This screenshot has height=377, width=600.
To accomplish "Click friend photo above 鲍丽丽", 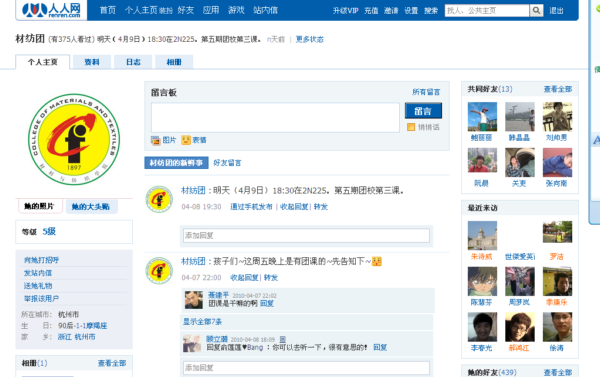I will click(482, 117).
